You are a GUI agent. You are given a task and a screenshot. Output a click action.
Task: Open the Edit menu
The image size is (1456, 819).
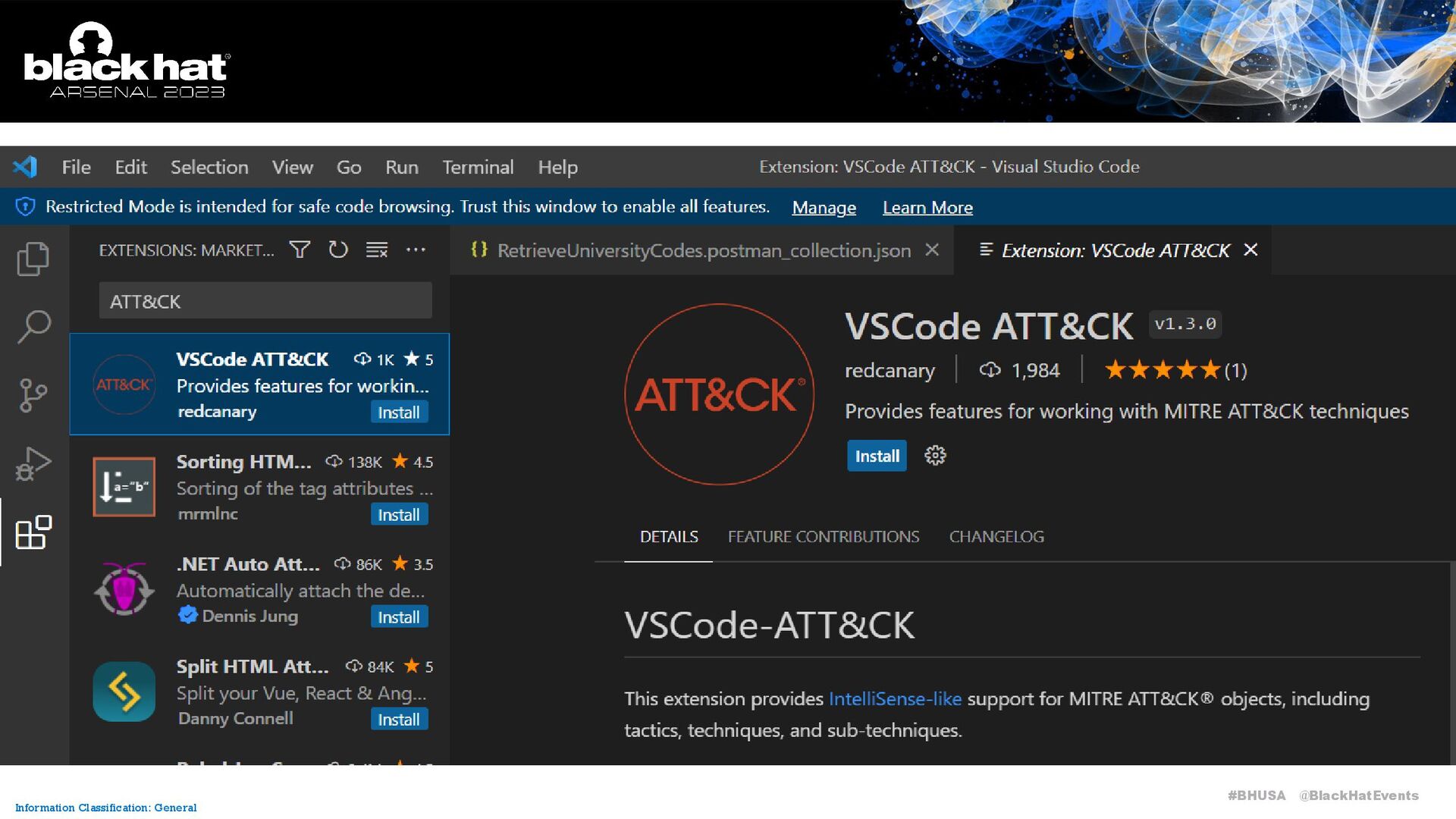[130, 167]
